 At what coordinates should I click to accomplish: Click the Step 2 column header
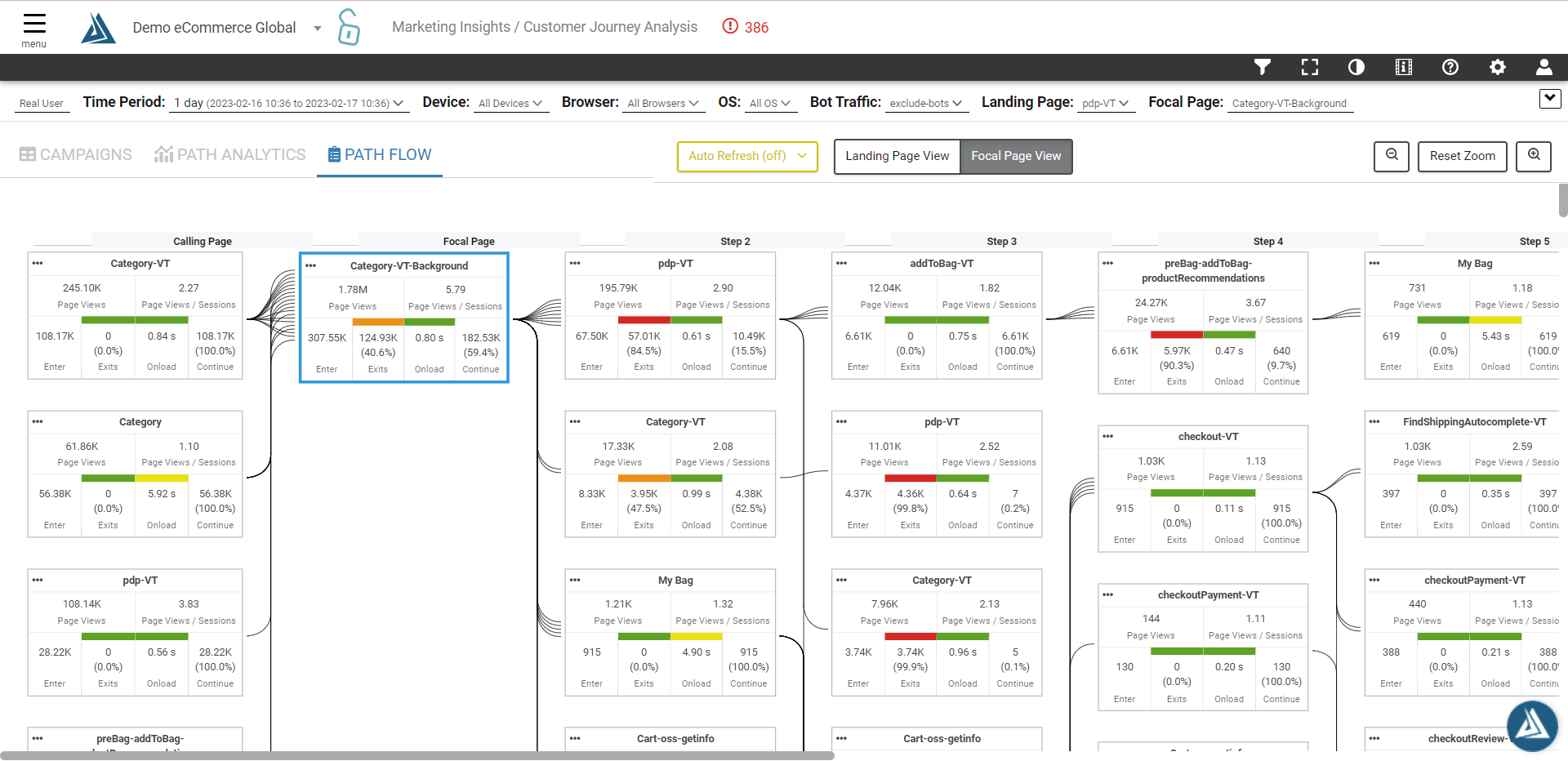[x=735, y=241]
